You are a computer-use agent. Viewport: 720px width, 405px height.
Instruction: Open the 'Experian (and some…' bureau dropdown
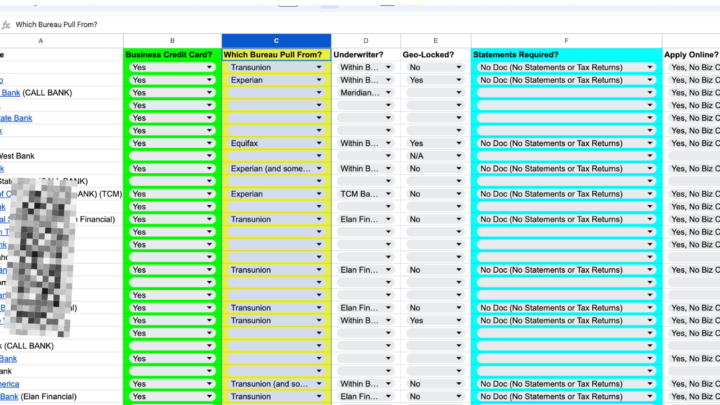(x=276, y=169)
